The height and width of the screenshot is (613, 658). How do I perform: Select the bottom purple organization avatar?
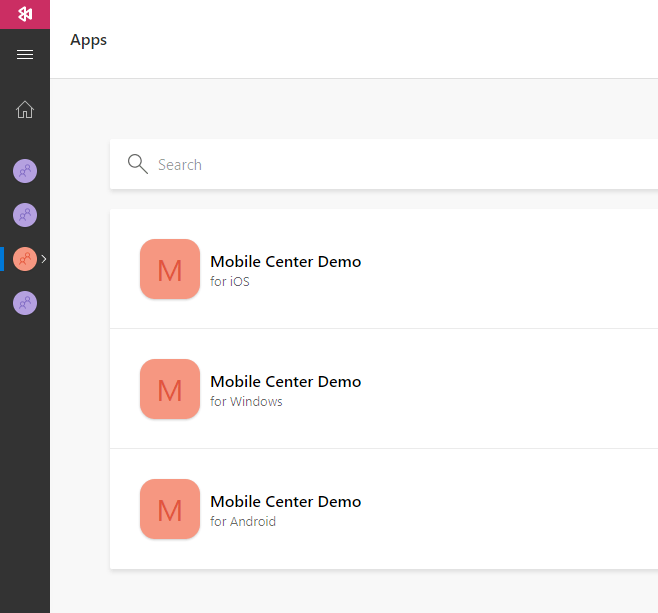click(x=25, y=303)
